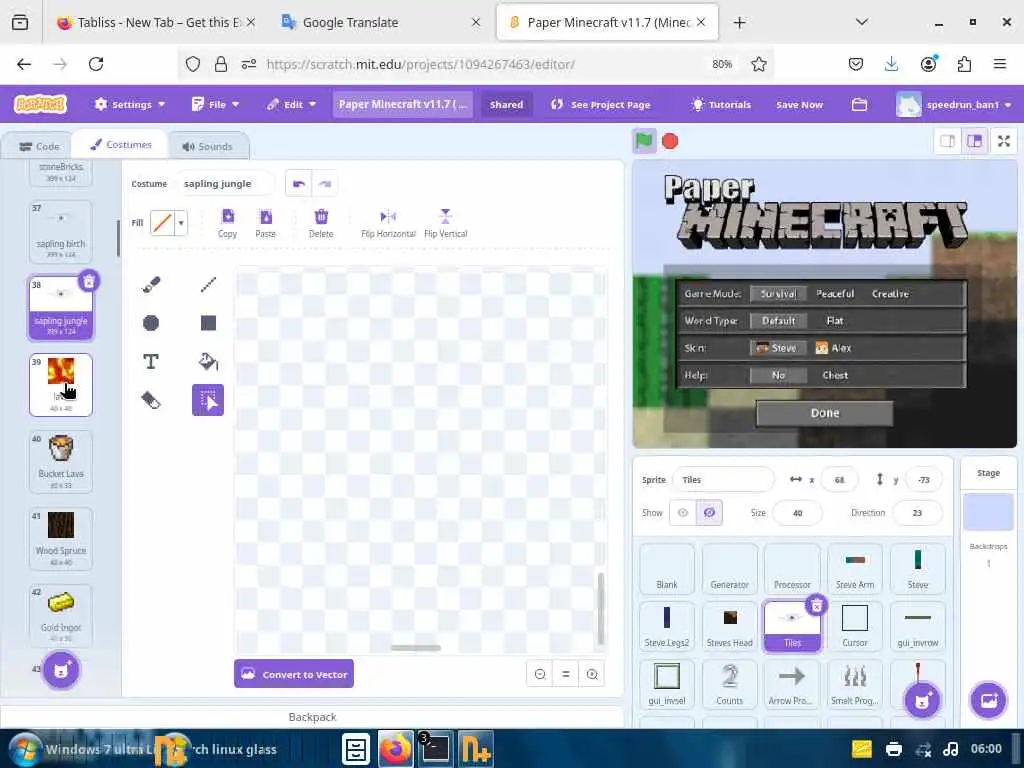Screen dimensions: 1024x768
Task: Select the Steves Head sprite
Action: click(x=729, y=626)
